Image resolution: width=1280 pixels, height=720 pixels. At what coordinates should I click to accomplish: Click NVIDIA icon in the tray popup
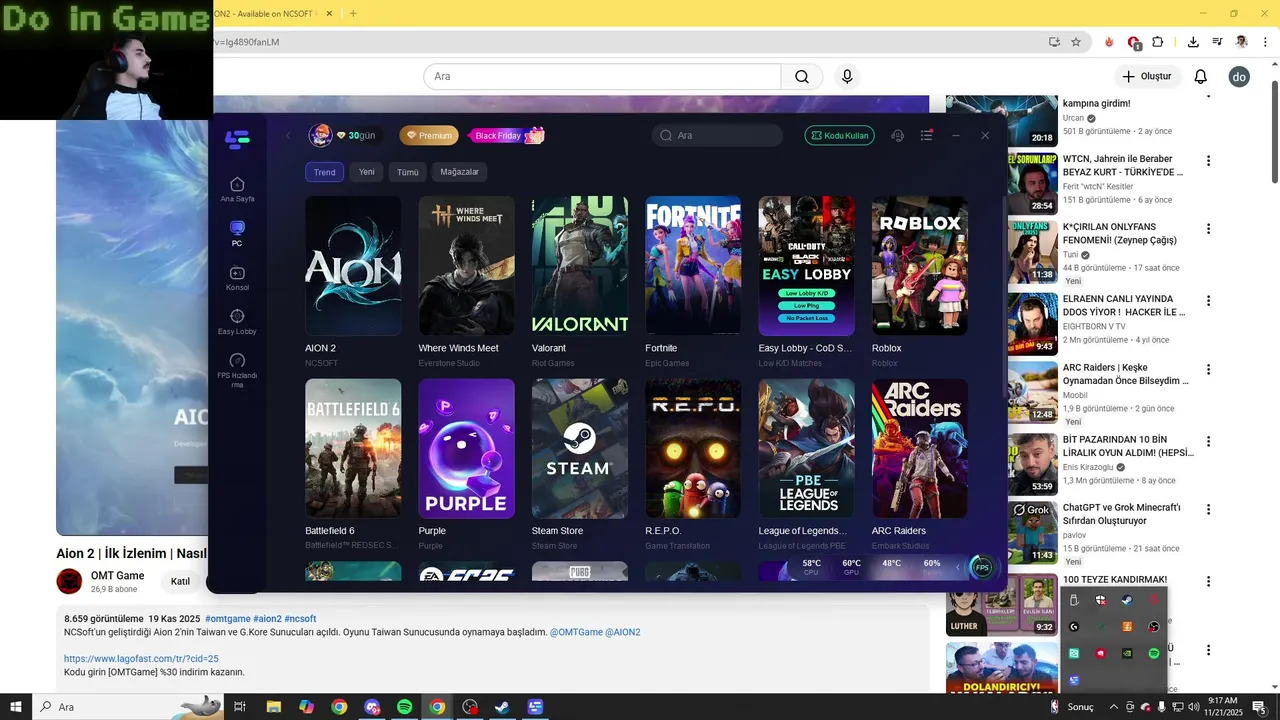pyautogui.click(x=1127, y=653)
